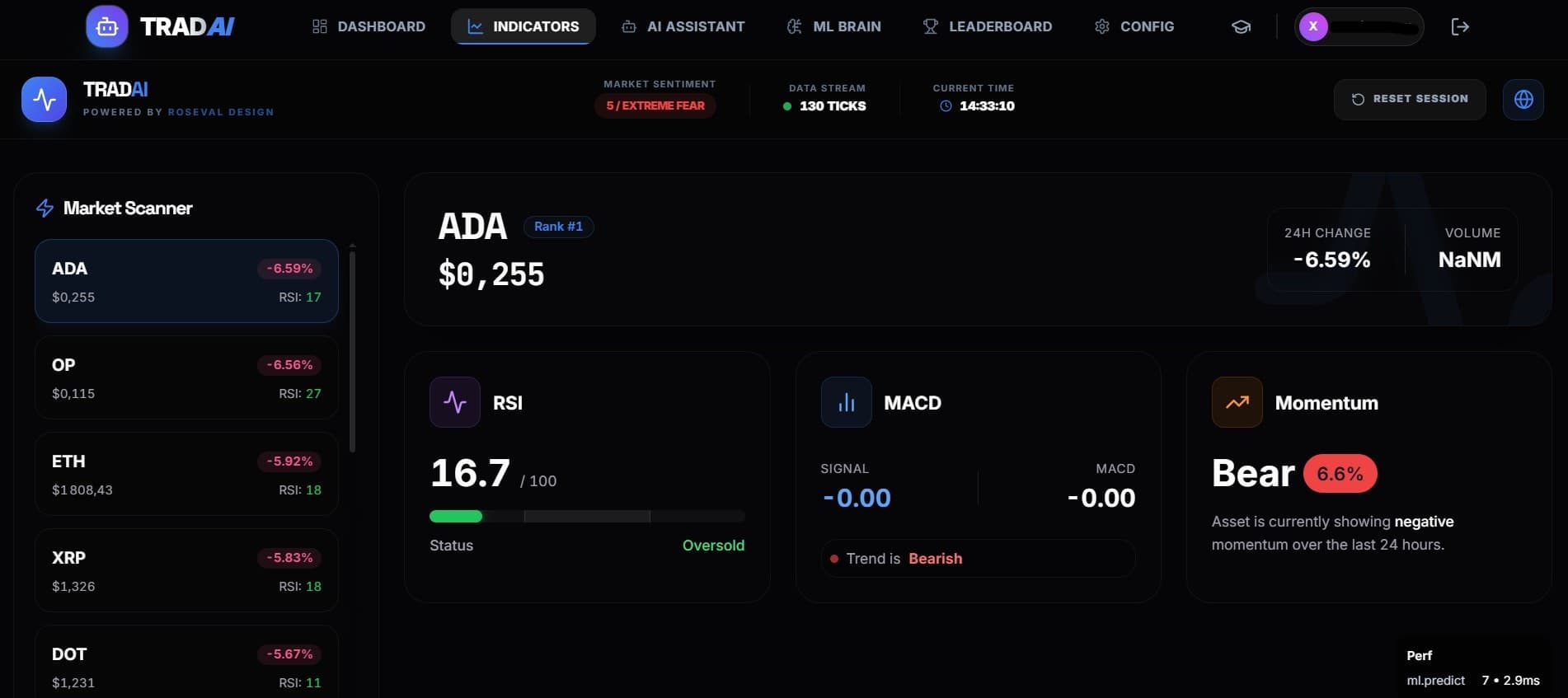Image resolution: width=1568 pixels, height=698 pixels.
Task: Click the TRADAI robot logo icon
Action: [x=106, y=26]
